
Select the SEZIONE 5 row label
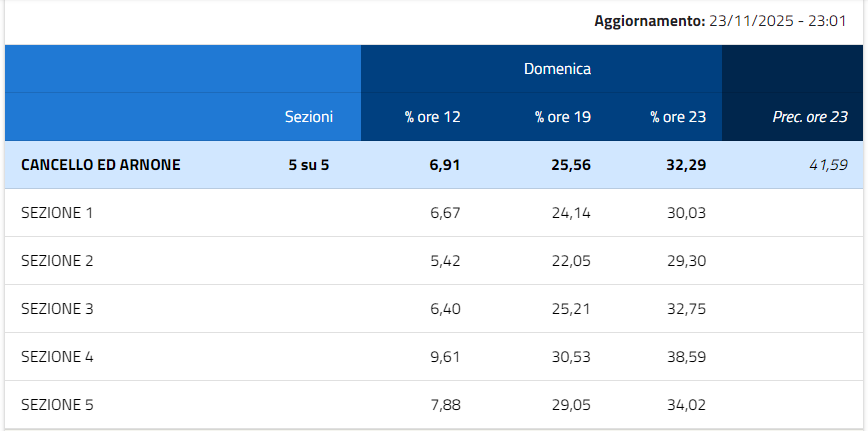pyautogui.click(x=57, y=405)
